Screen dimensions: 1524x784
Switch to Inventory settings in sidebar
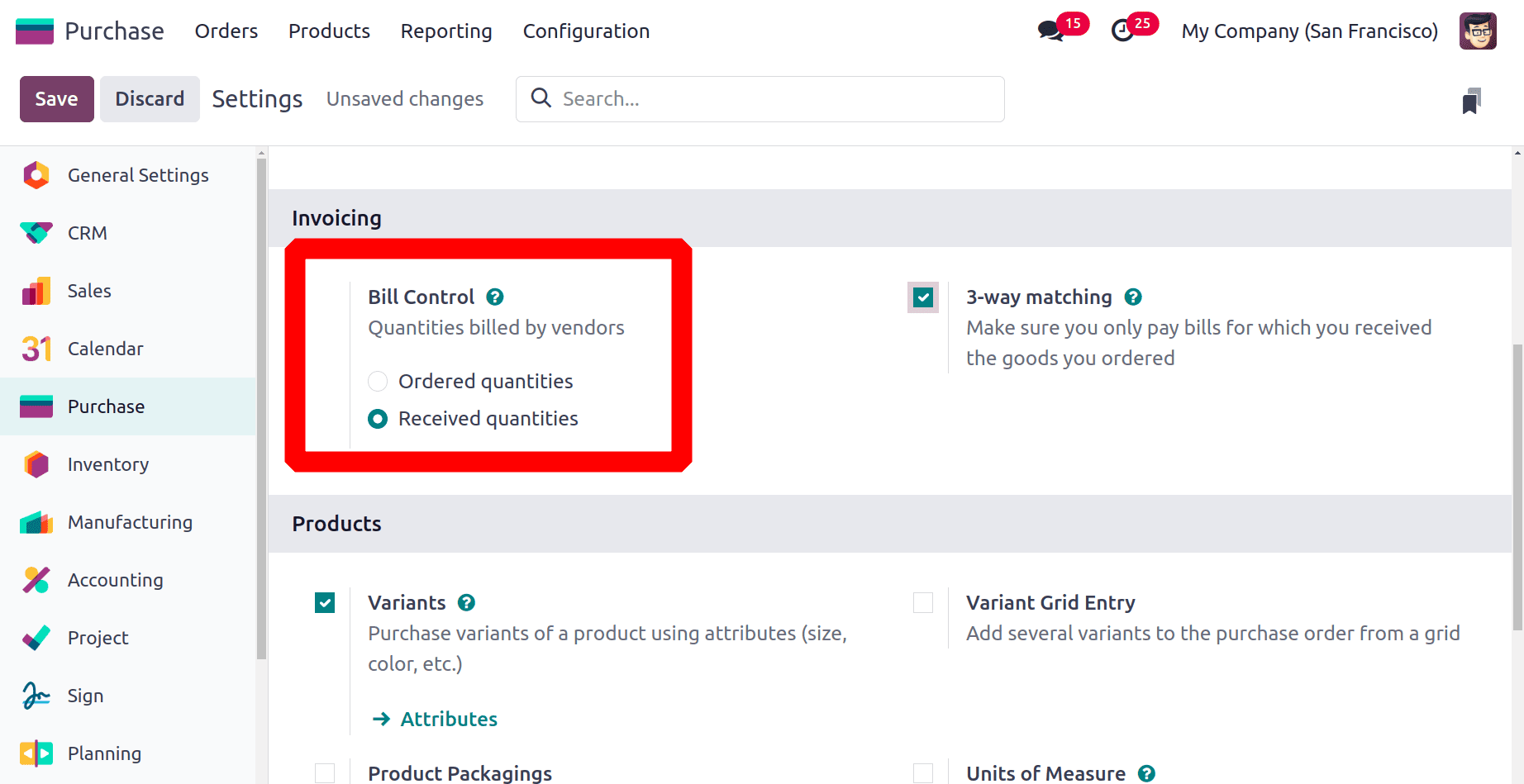(x=108, y=464)
